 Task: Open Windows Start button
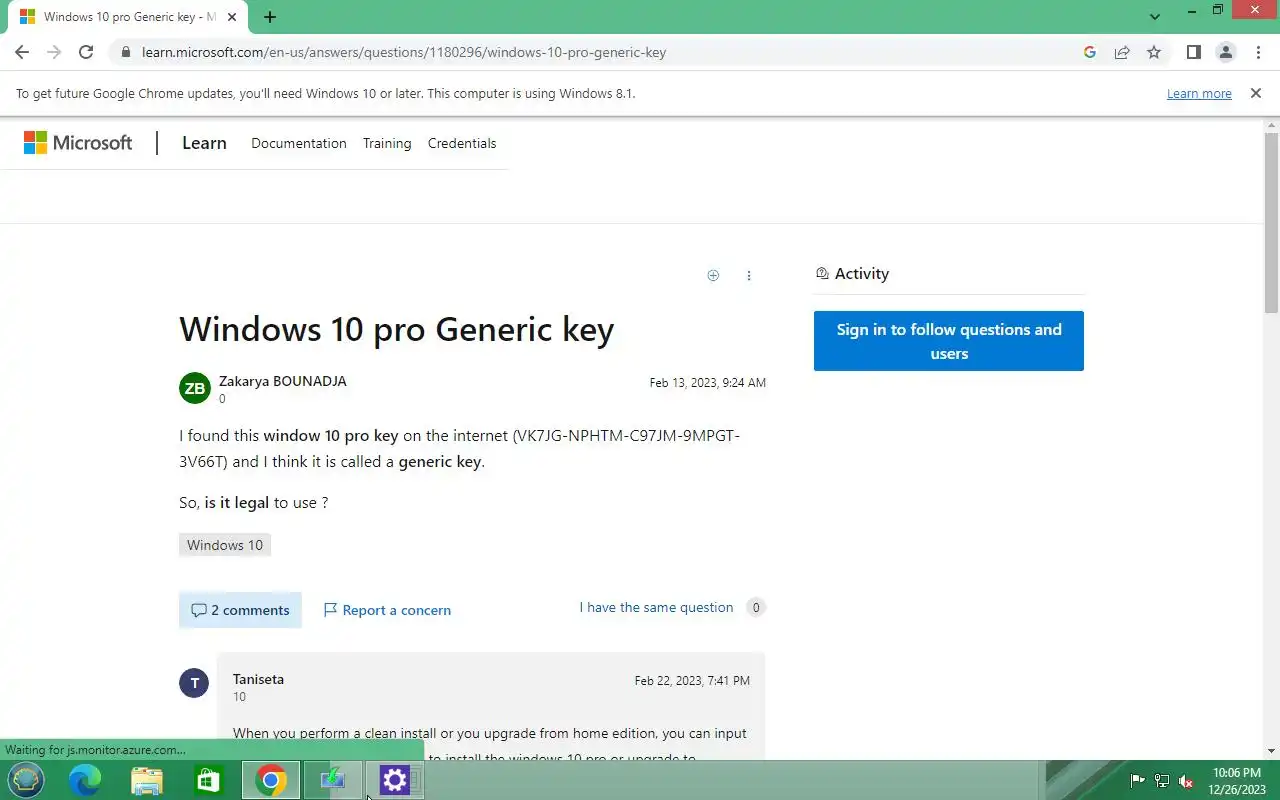(26, 780)
